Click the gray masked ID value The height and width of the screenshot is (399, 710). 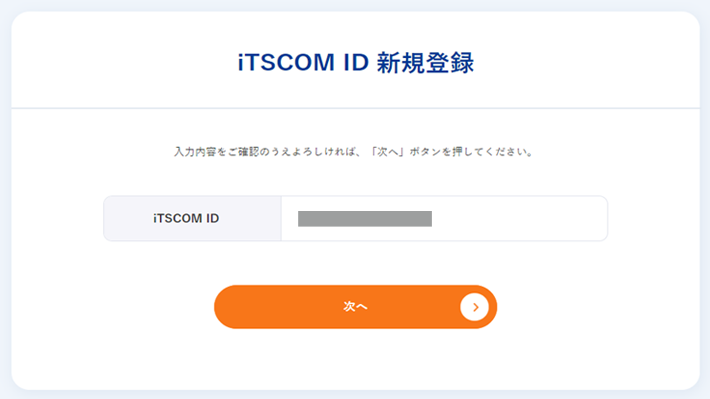pyautogui.click(x=365, y=219)
